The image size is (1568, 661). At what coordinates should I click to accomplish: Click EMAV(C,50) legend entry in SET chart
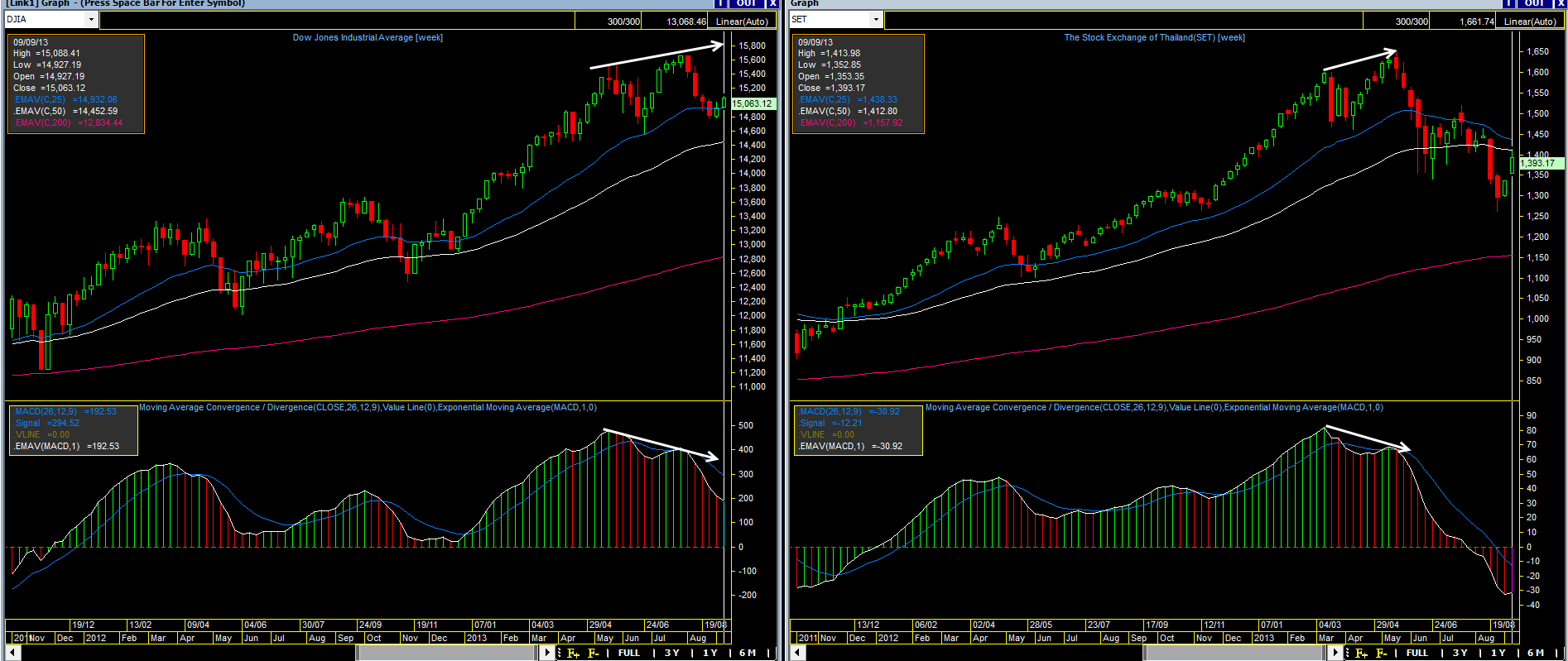coord(848,111)
